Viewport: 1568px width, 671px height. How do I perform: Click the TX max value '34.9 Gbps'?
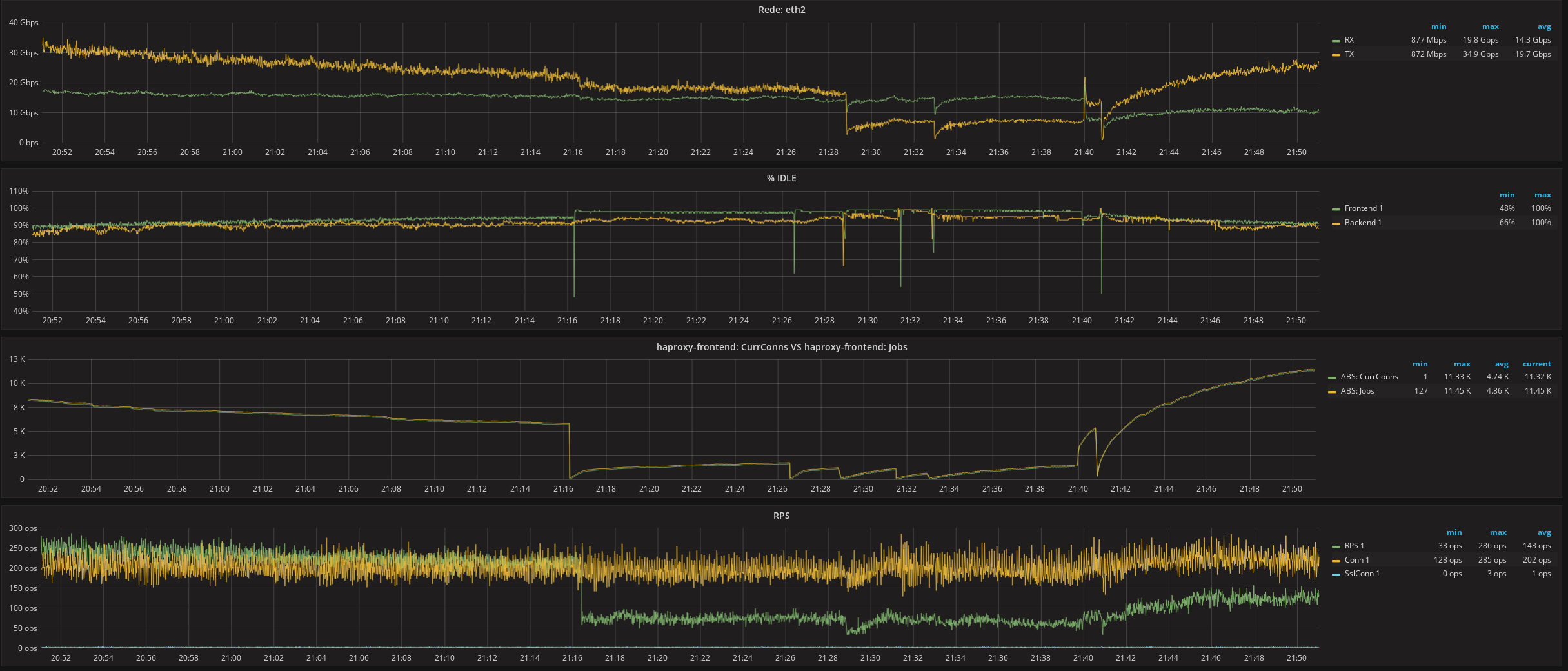point(1480,54)
